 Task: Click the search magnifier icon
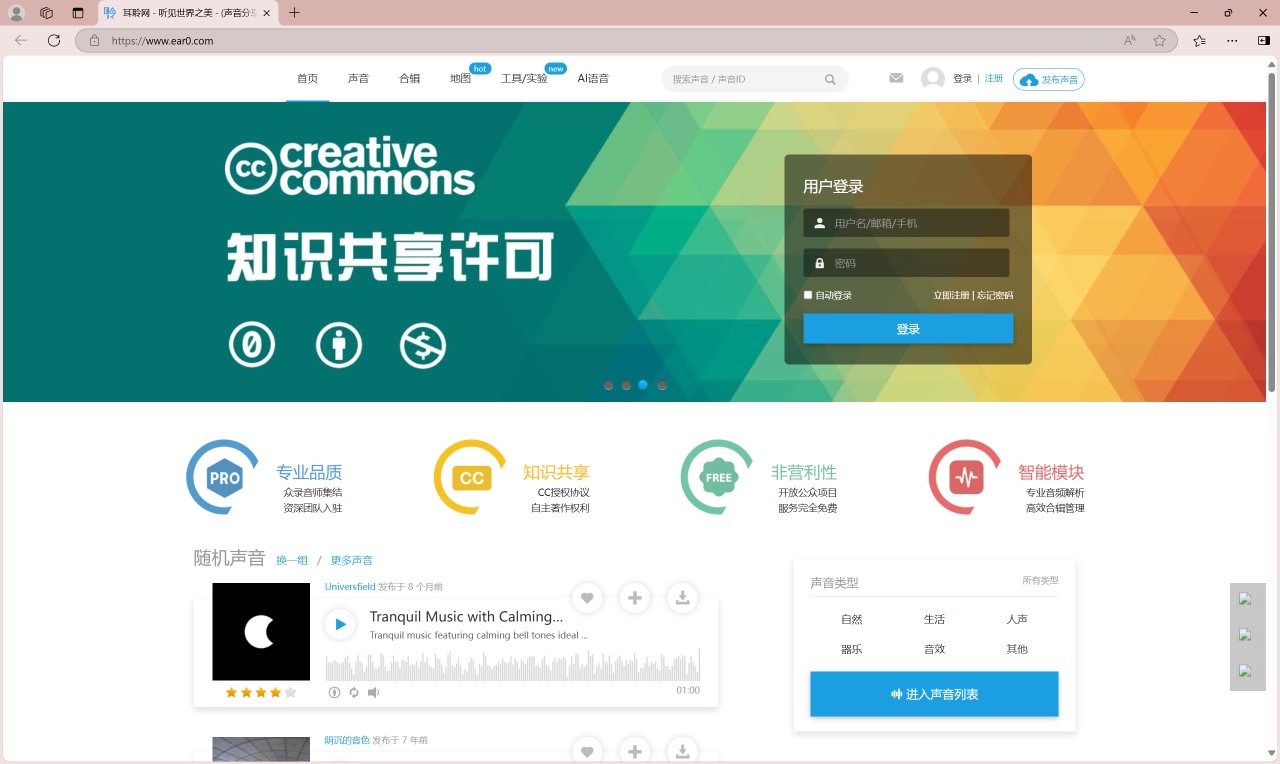(830, 79)
